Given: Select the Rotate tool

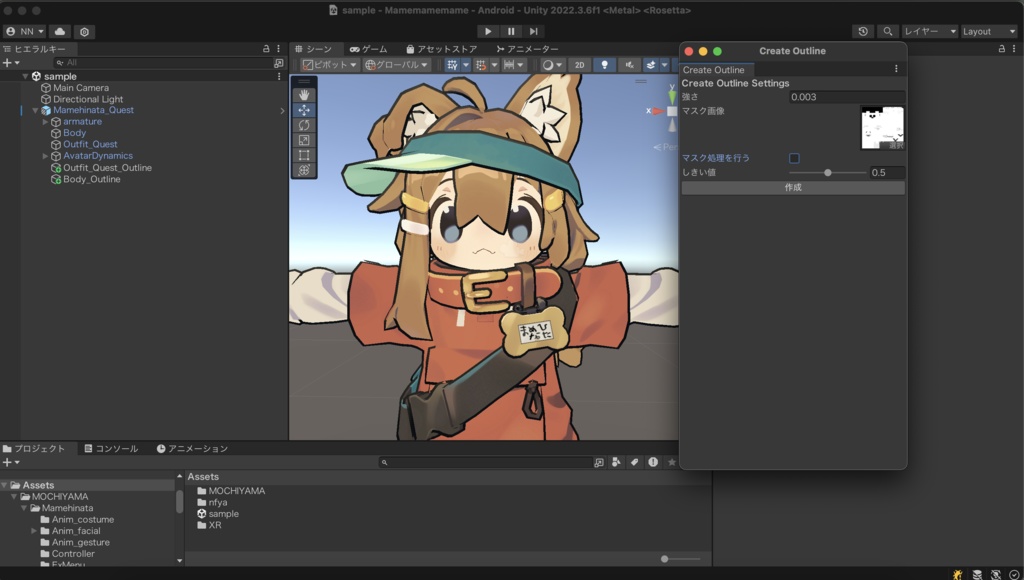Looking at the screenshot, I should coord(304,125).
